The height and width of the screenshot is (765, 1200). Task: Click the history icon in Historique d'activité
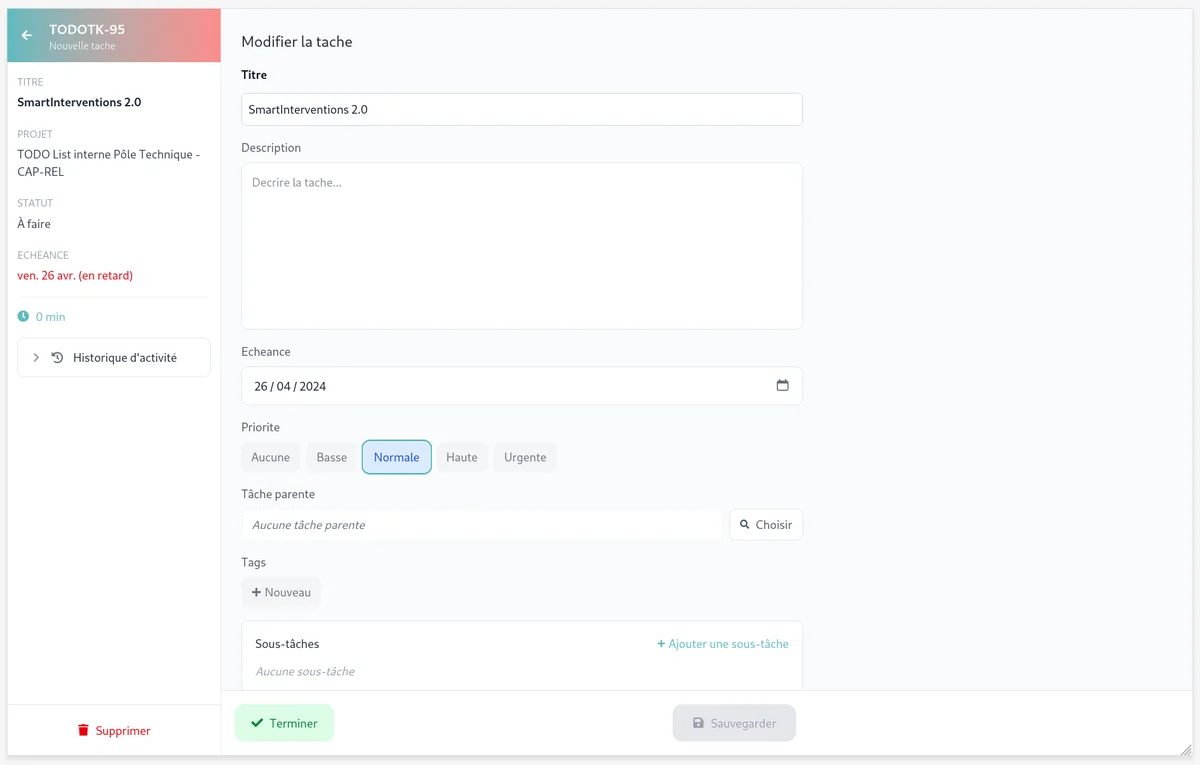(57, 358)
